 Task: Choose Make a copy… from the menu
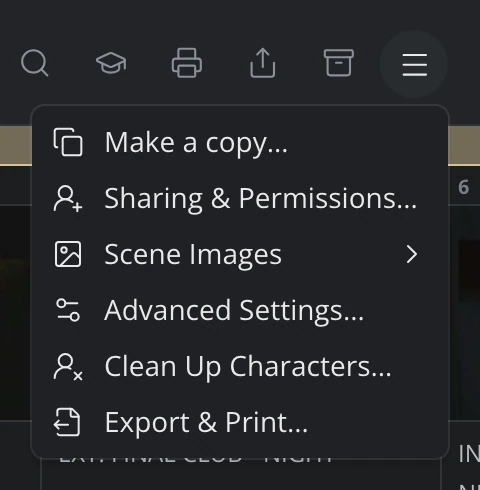240,143
